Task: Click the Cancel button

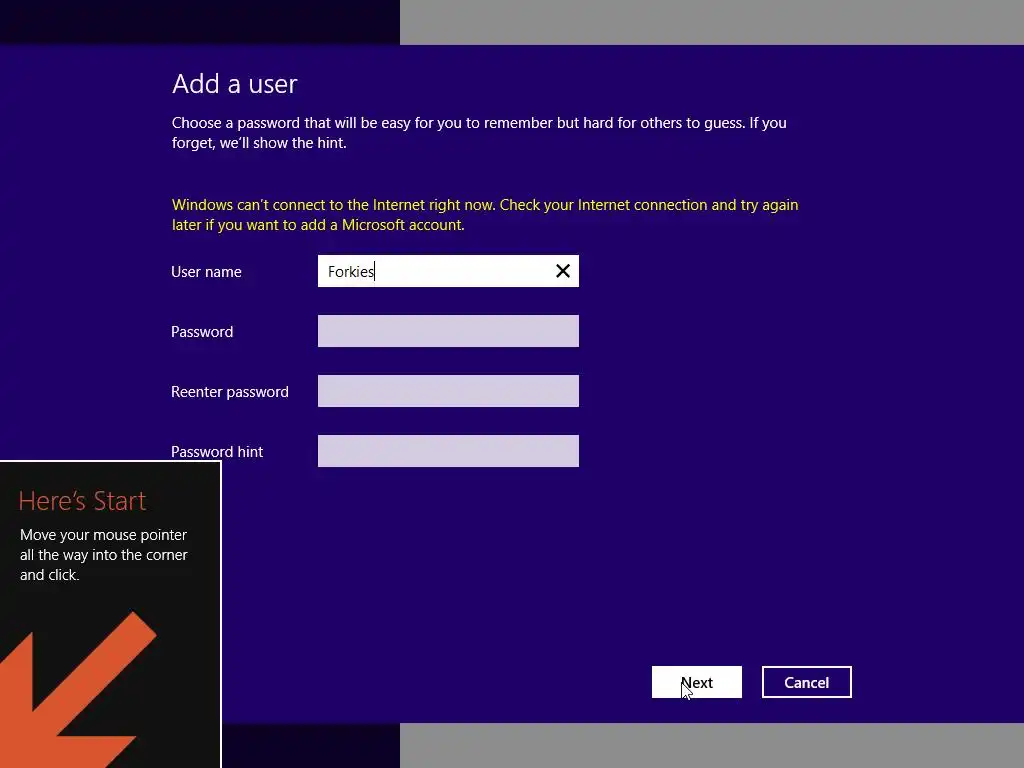Action: (x=807, y=682)
